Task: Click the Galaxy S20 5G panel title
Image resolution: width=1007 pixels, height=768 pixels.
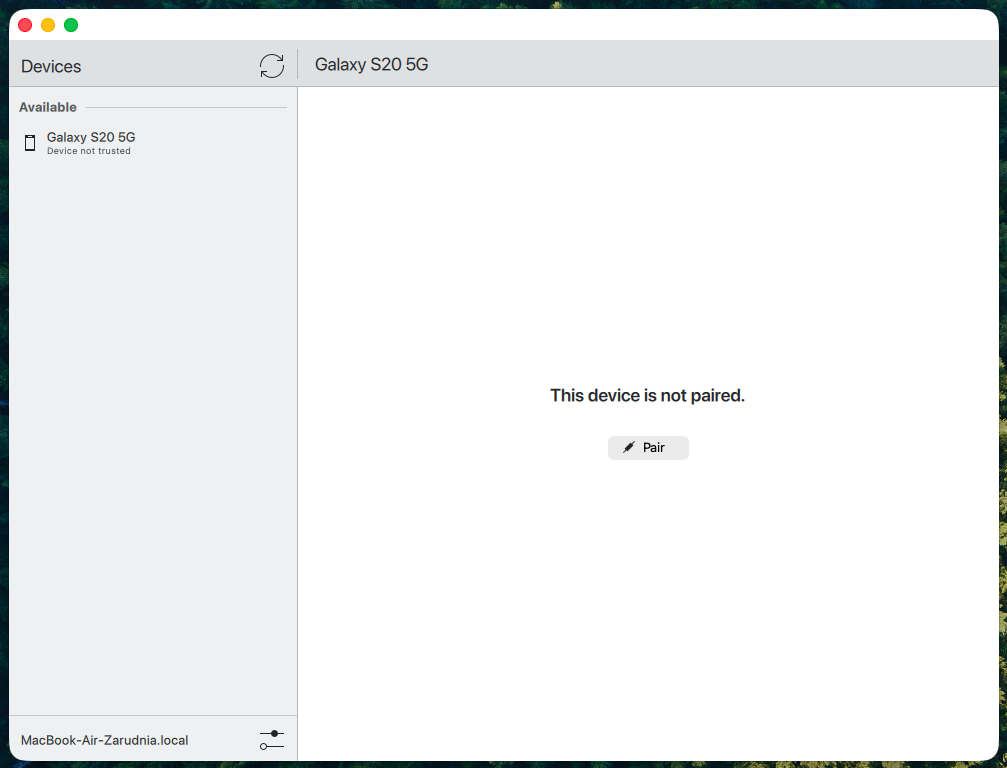Action: tap(371, 64)
